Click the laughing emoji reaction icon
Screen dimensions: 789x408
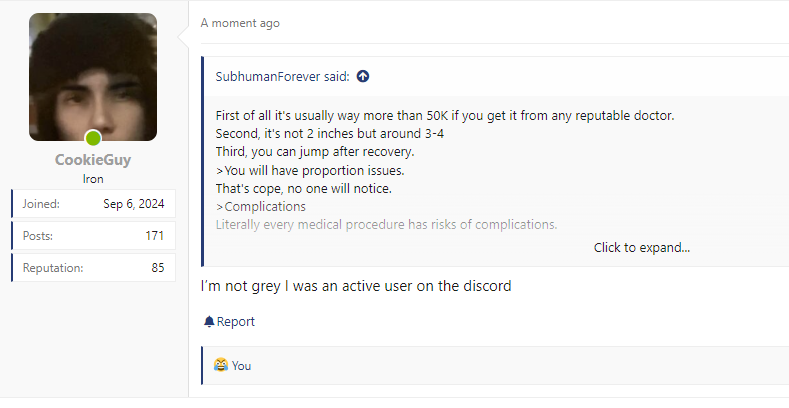pyautogui.click(x=220, y=366)
